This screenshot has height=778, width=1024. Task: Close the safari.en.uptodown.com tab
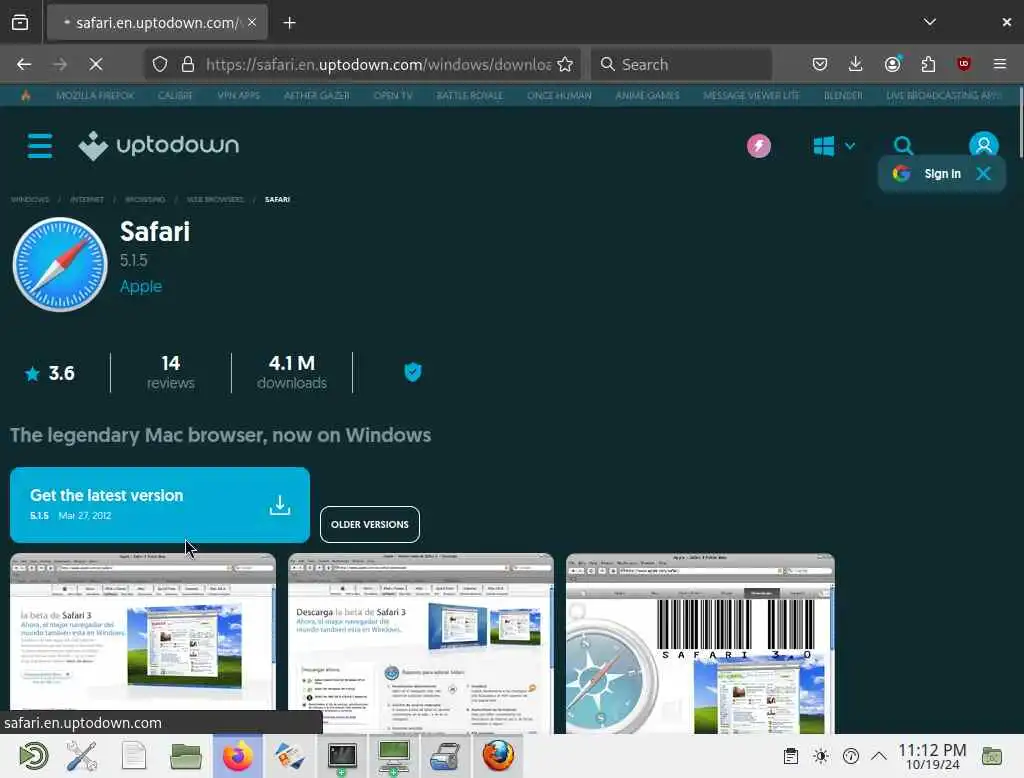(x=252, y=22)
